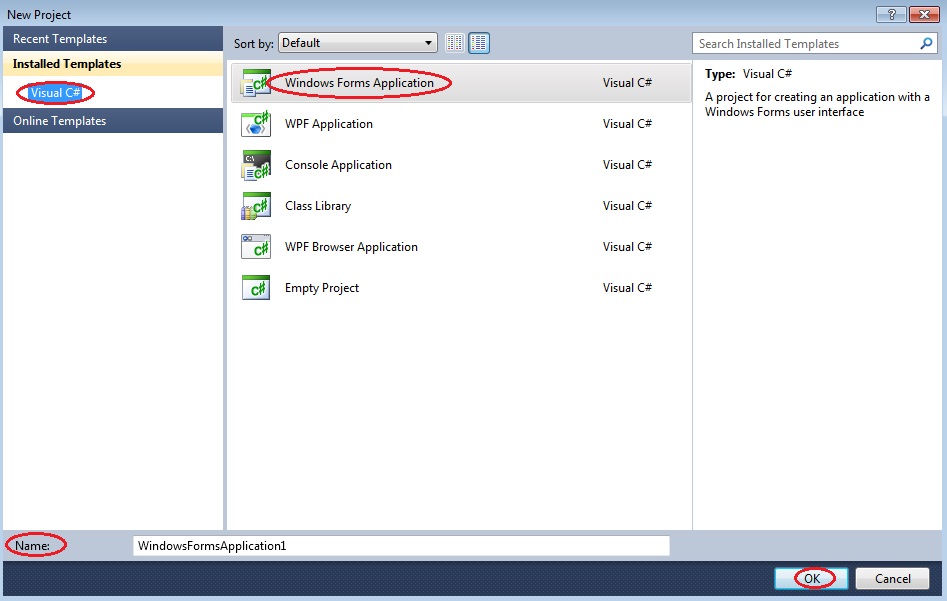Click Visual C# language beside Class Library
Screen dimensions: 947x601
pos(627,206)
